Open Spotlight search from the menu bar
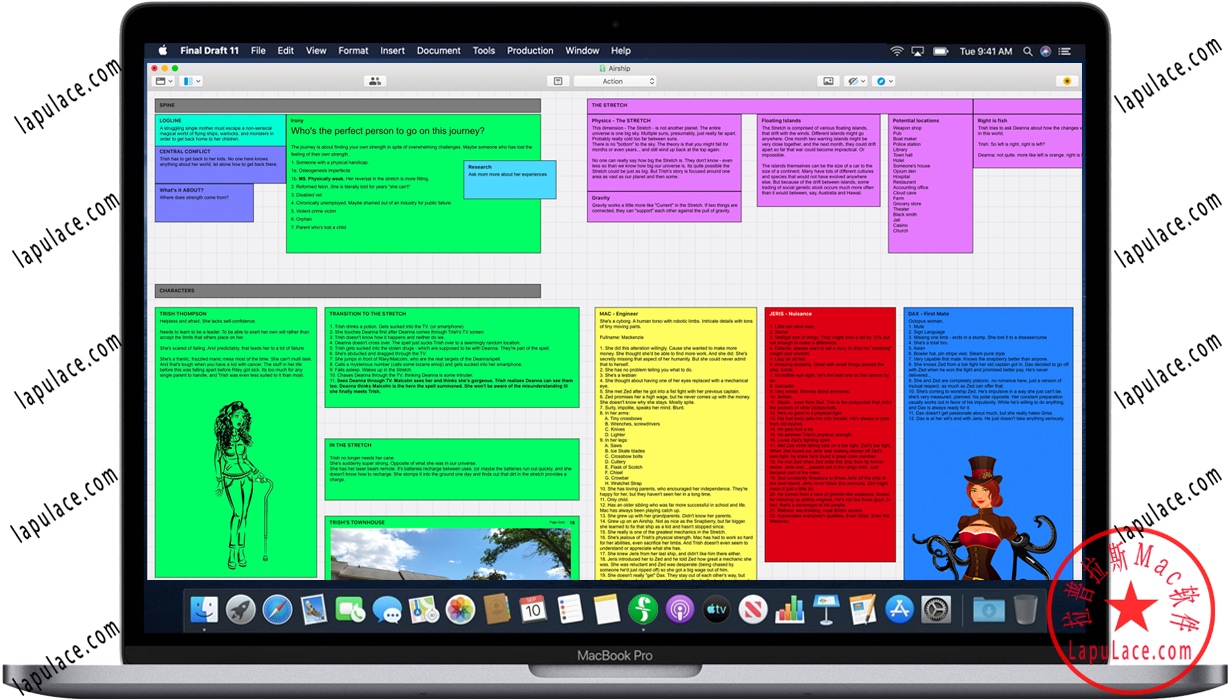 pyautogui.click(x=1027, y=50)
